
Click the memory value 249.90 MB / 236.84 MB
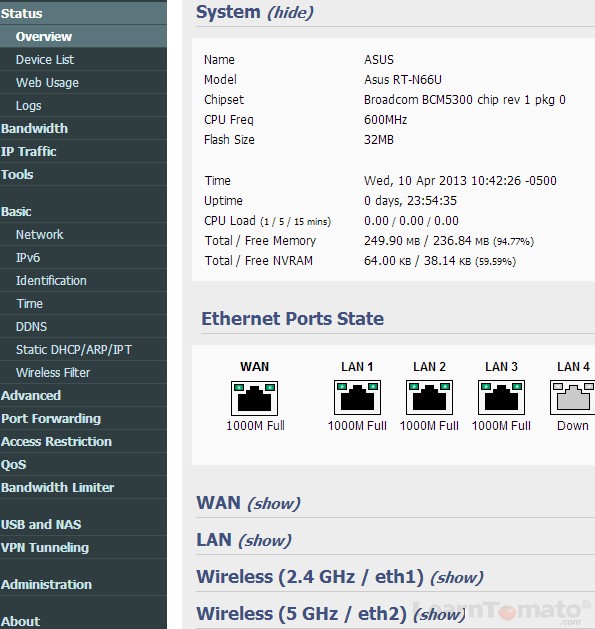449,241
